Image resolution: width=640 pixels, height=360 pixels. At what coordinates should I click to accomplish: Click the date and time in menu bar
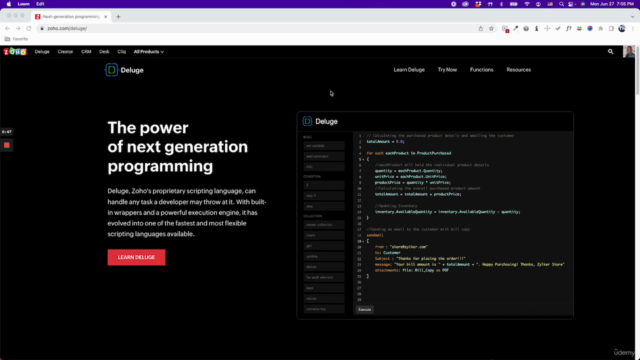[x=612, y=4]
